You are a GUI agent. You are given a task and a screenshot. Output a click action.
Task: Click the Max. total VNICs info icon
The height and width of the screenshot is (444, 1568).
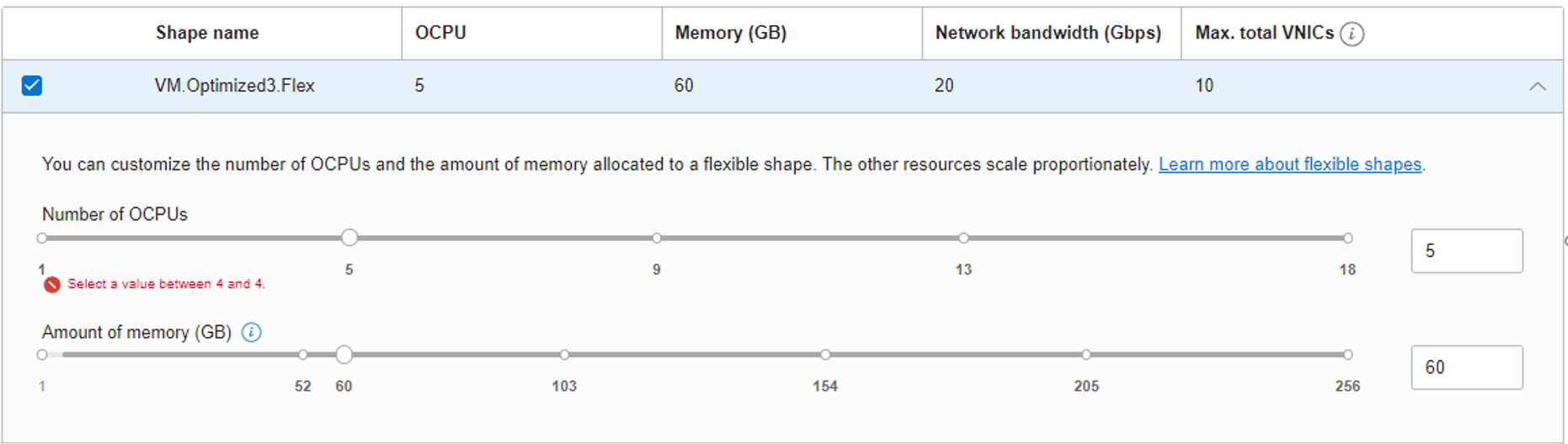click(1352, 34)
